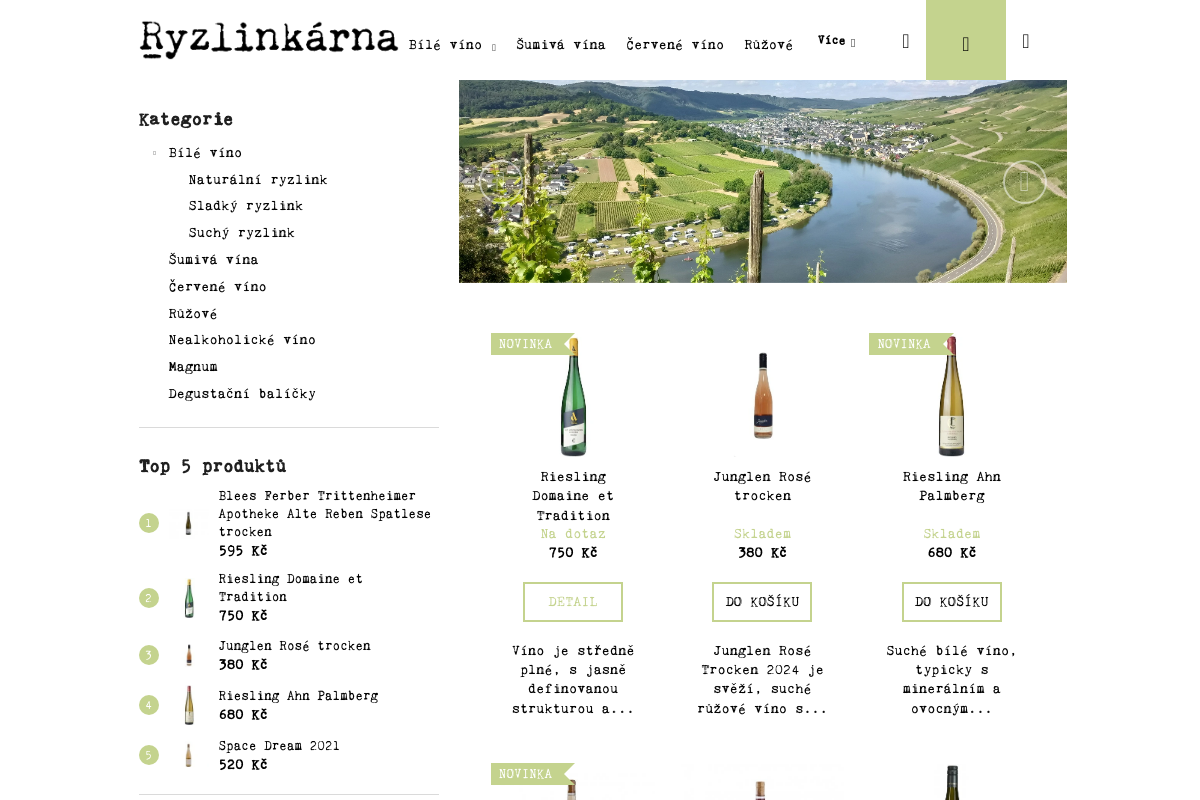Viewport: 1200px width, 800px height.
Task: Click the next-slide arrow on the banner
Action: coord(1024,182)
